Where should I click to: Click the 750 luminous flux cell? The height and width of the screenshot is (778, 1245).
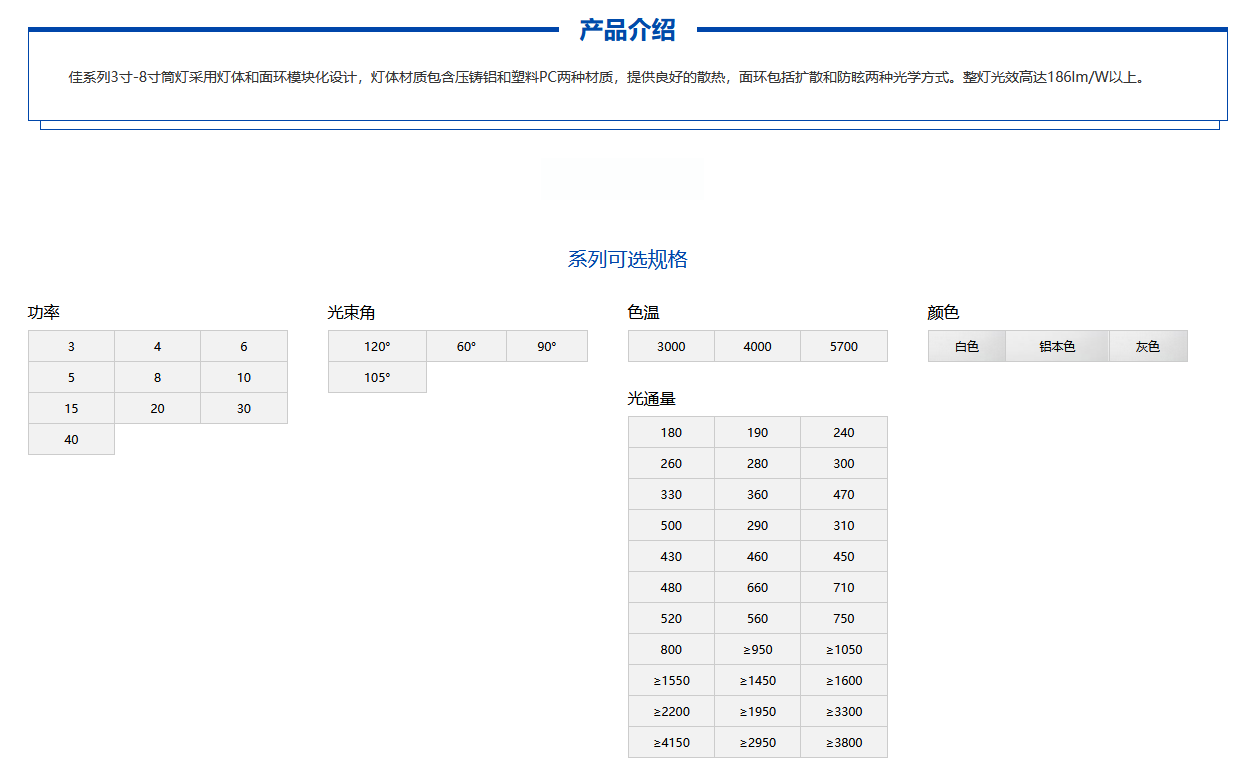844,618
